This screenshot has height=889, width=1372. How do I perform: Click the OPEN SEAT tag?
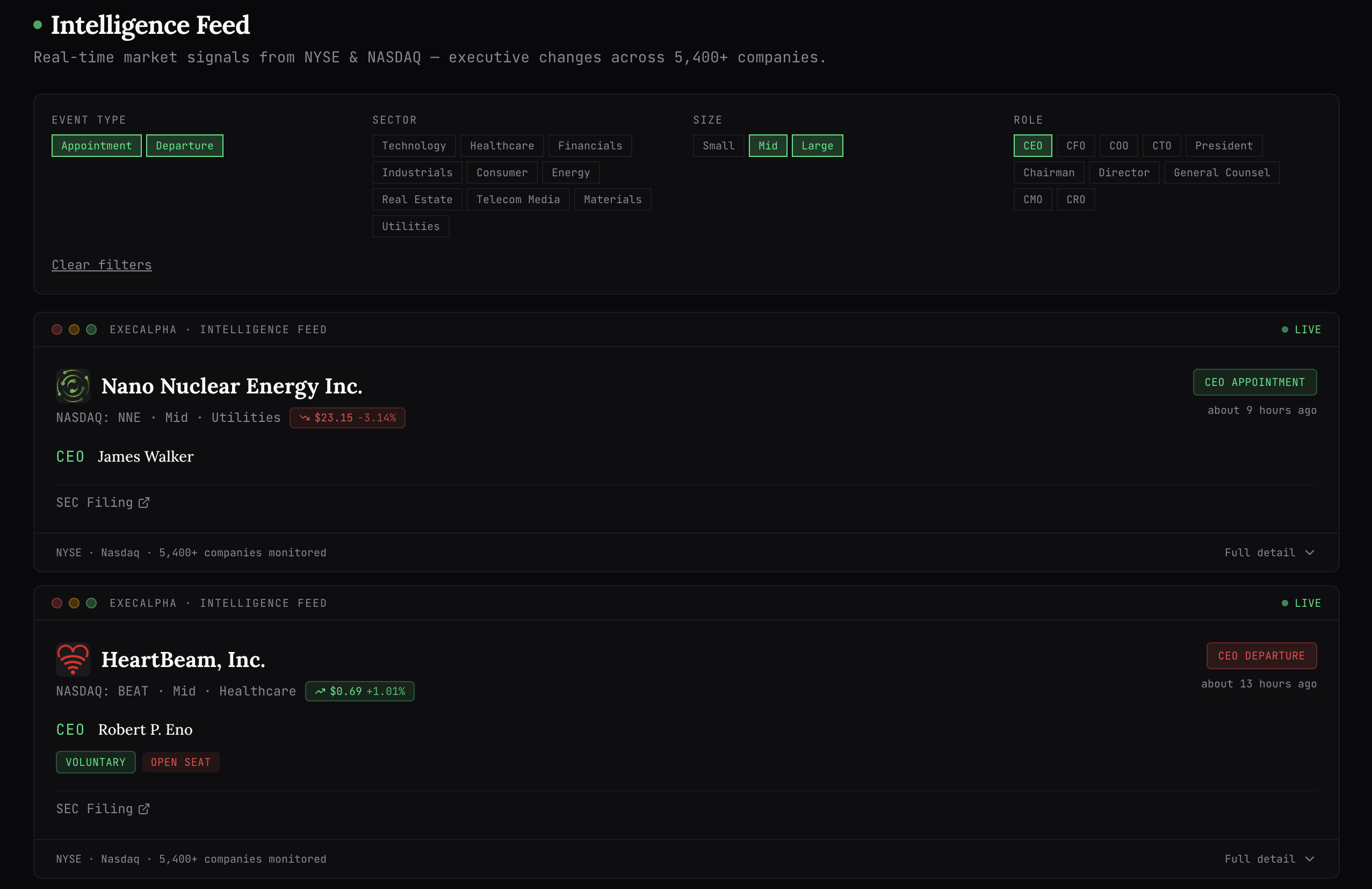(180, 762)
